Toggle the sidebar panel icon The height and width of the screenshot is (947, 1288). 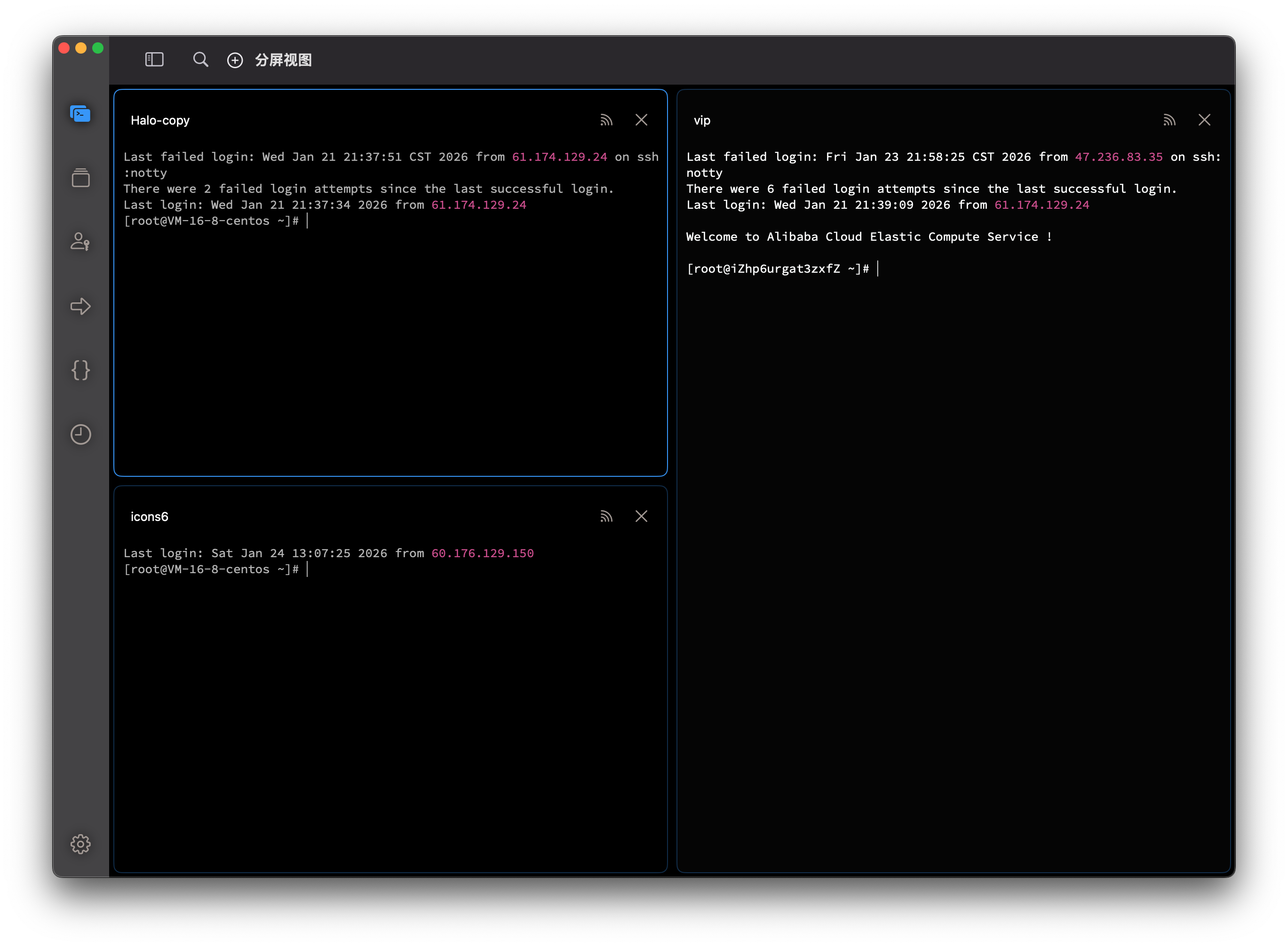154,60
